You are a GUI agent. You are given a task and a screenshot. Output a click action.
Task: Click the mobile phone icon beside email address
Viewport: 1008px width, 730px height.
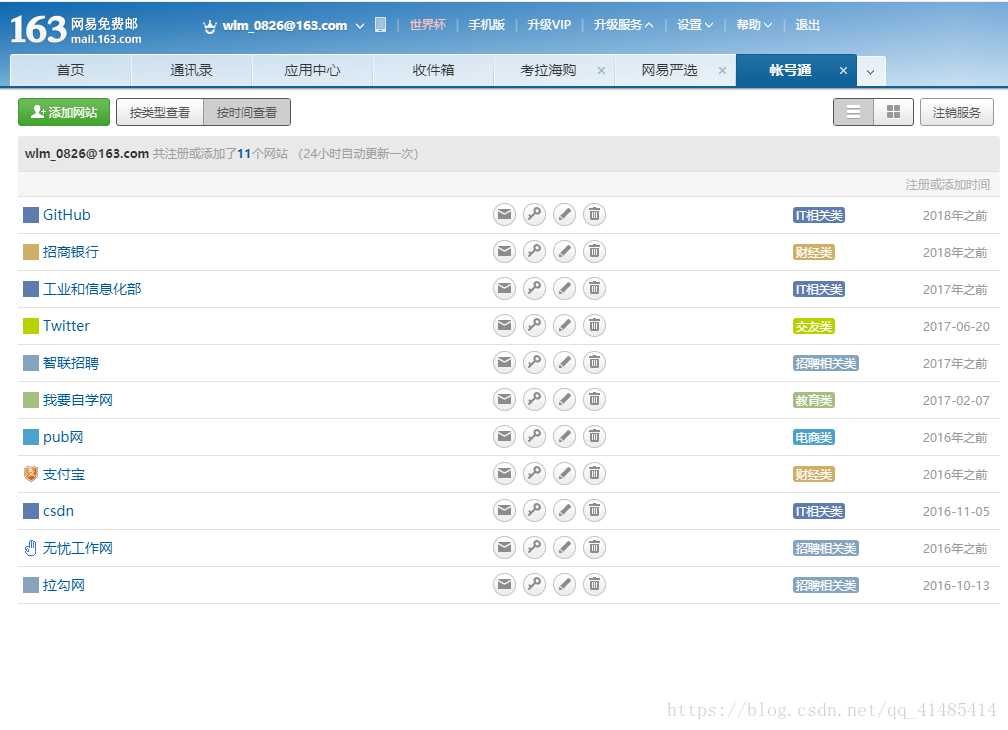(x=381, y=25)
